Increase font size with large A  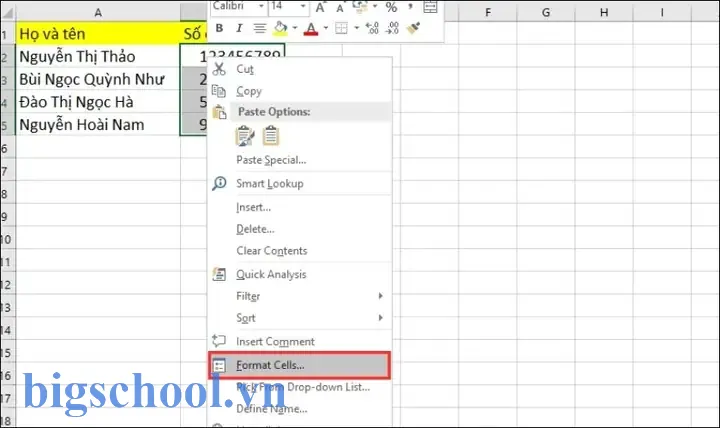pyautogui.click(x=320, y=7)
